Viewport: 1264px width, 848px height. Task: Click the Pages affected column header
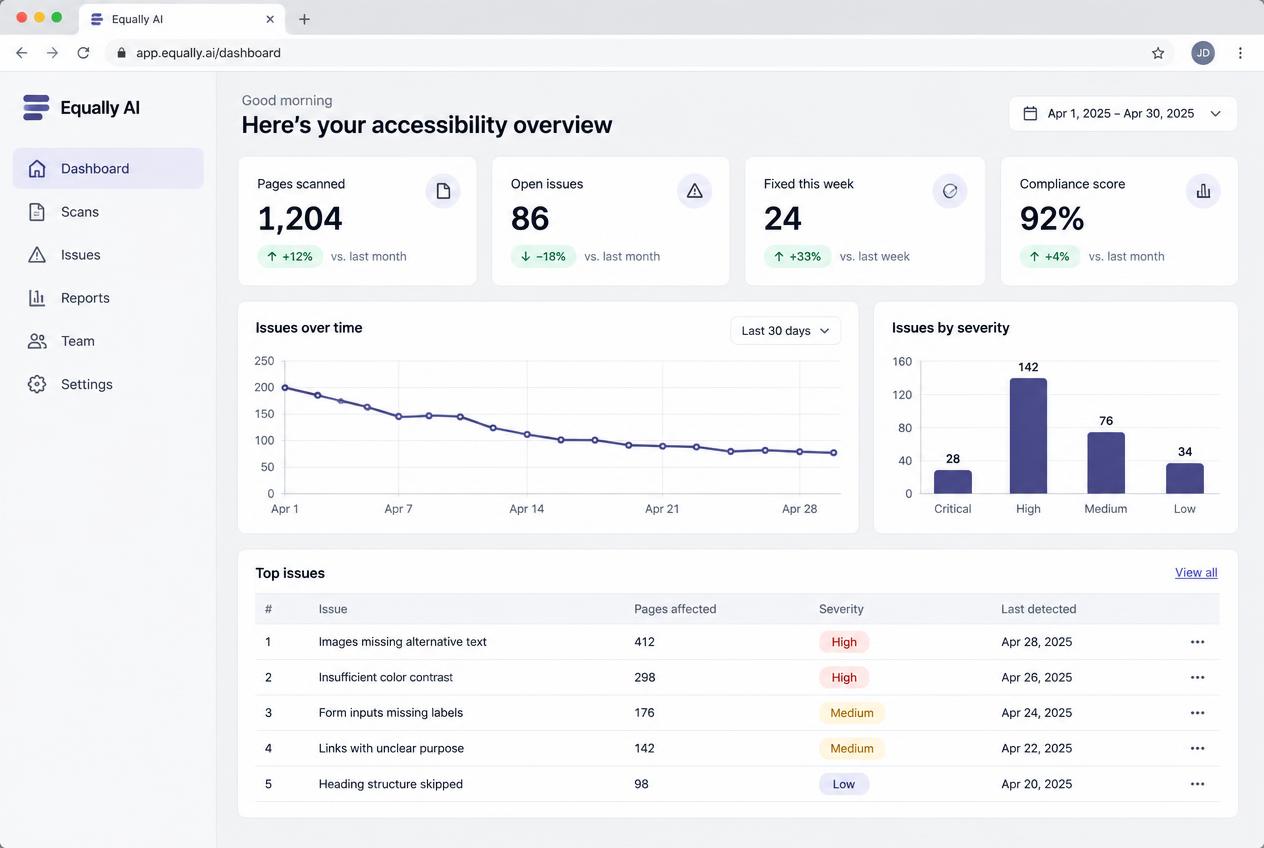tap(675, 609)
